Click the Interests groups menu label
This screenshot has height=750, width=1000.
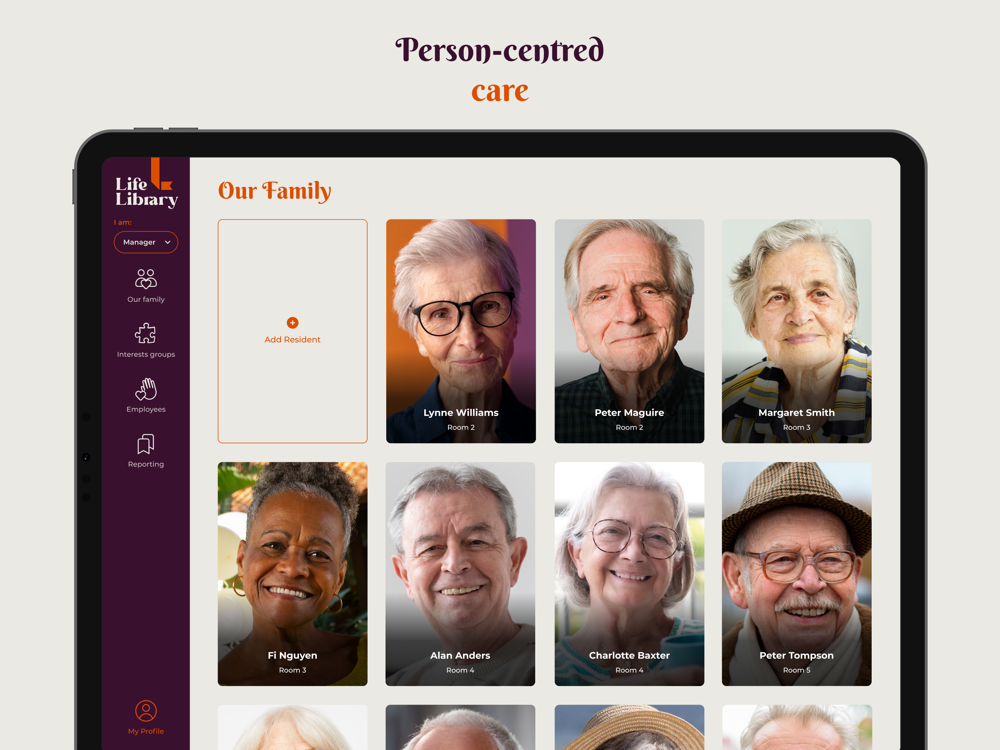click(x=145, y=355)
